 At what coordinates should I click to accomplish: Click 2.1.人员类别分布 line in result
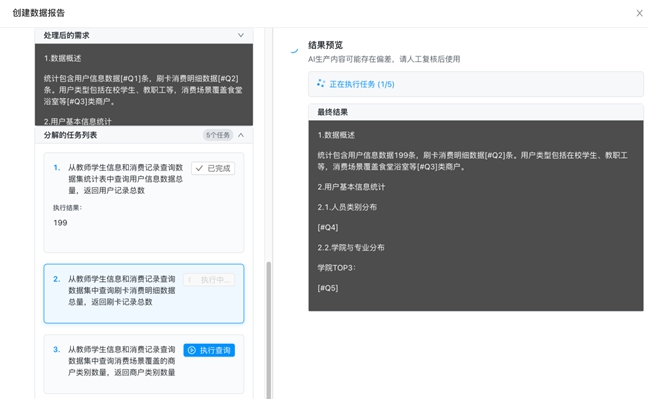[x=347, y=207]
